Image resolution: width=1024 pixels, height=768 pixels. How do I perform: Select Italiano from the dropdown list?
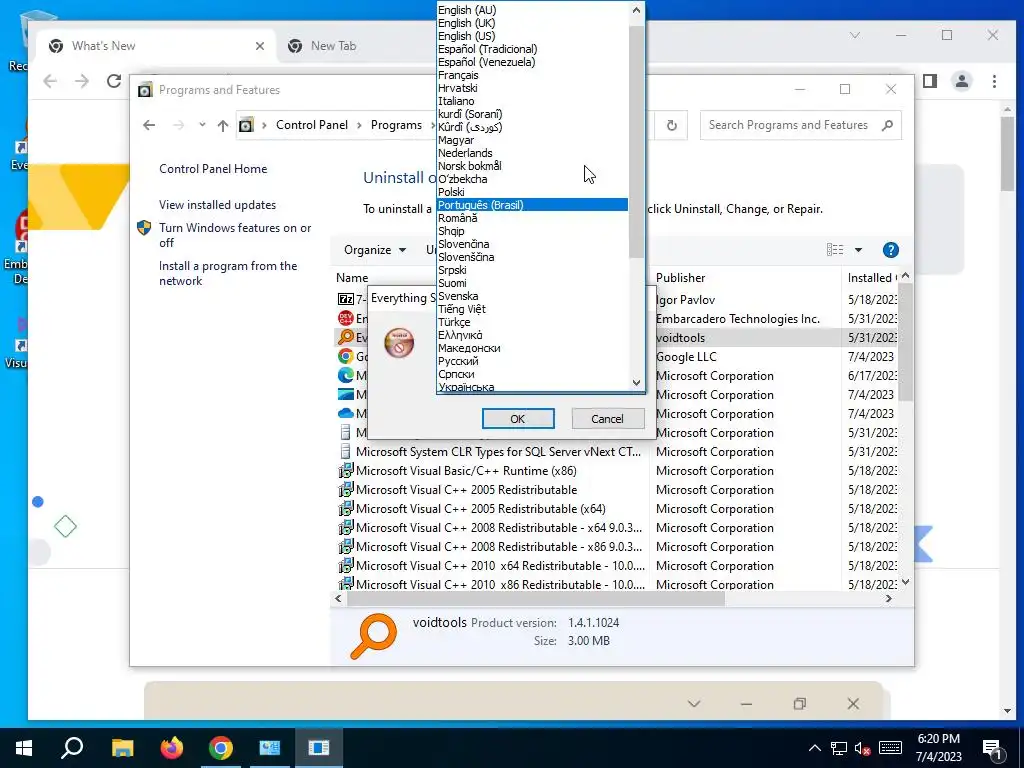pos(456,101)
